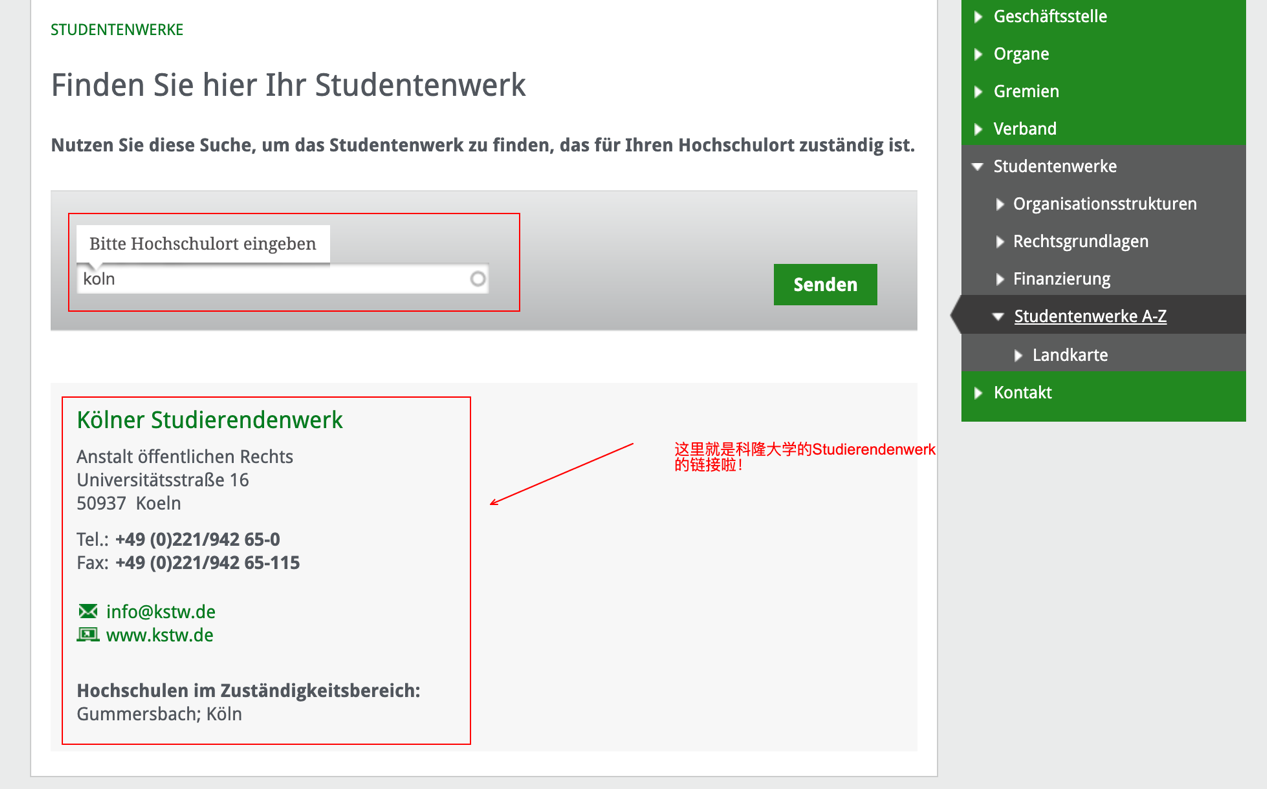Click the fax number +49 (0)221/942 65-115
The height and width of the screenshot is (789, 1267).
point(207,563)
